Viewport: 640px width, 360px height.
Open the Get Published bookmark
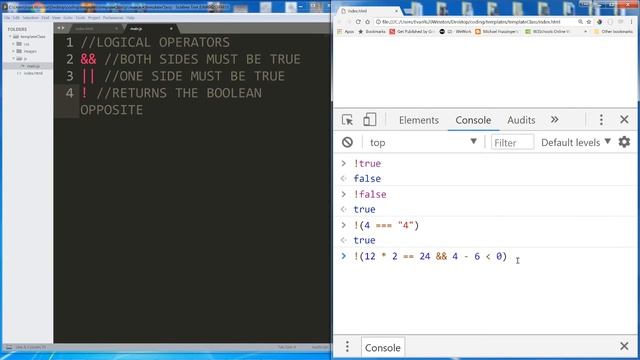pos(411,31)
